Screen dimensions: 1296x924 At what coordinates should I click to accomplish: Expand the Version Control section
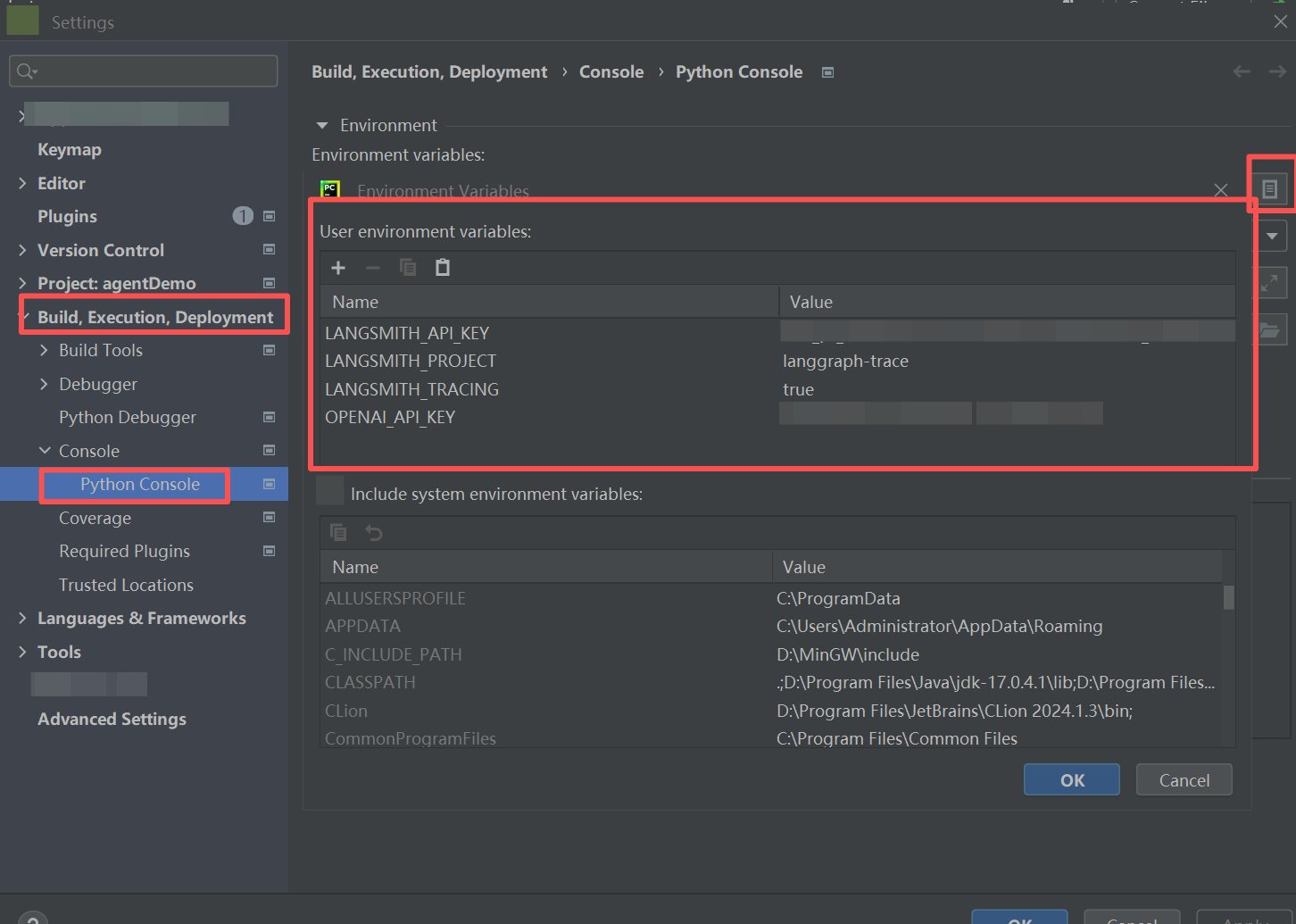coord(22,250)
